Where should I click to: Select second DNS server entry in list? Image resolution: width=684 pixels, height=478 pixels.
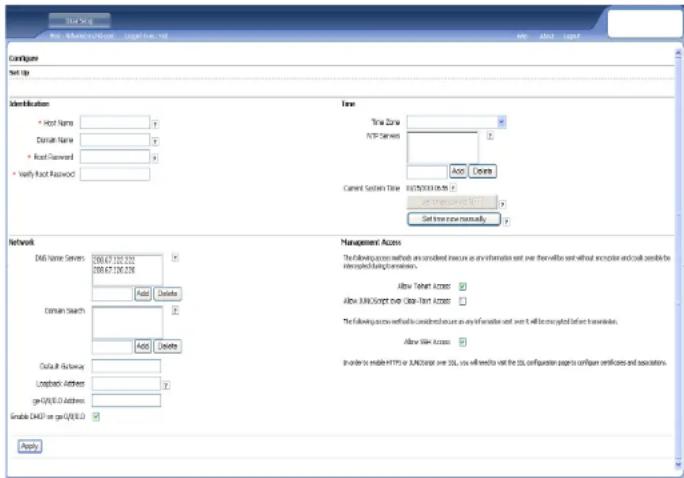[114, 270]
